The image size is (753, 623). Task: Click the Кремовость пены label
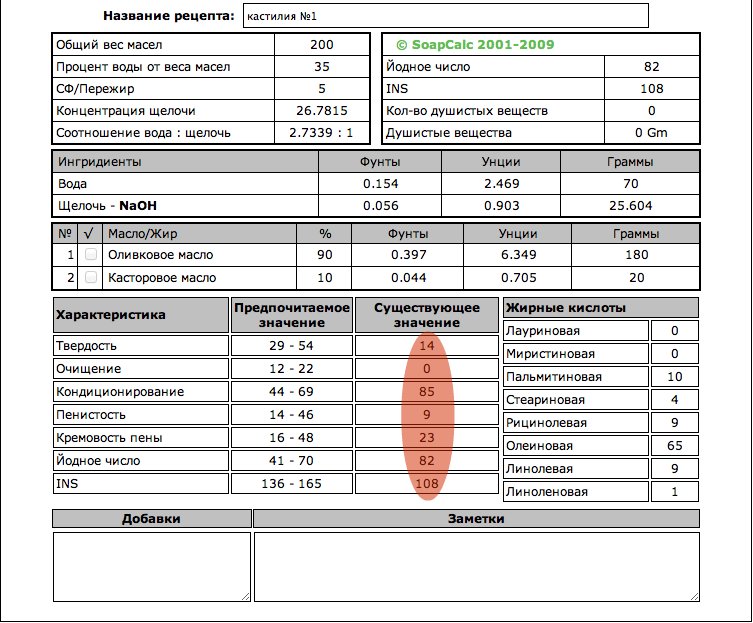coord(109,438)
